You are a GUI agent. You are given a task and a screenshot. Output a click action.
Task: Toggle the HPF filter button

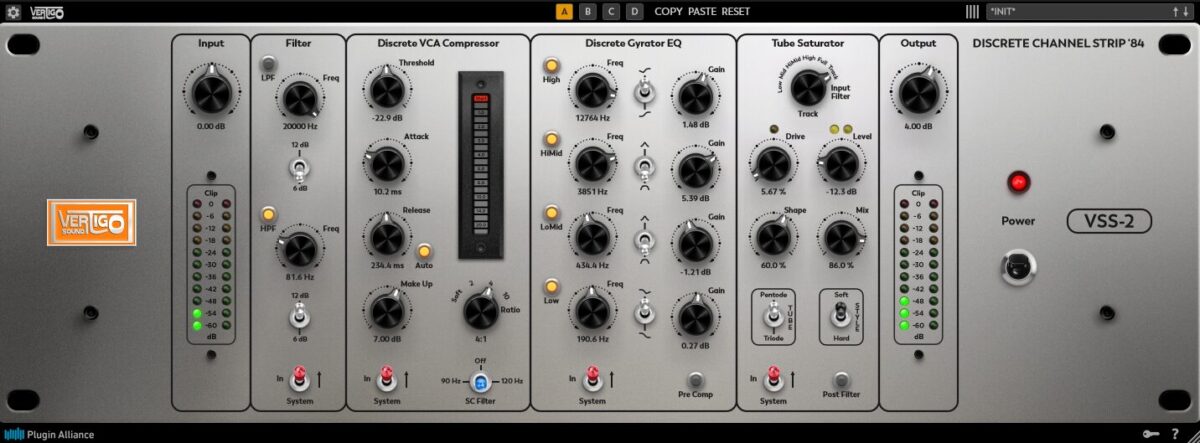269,213
